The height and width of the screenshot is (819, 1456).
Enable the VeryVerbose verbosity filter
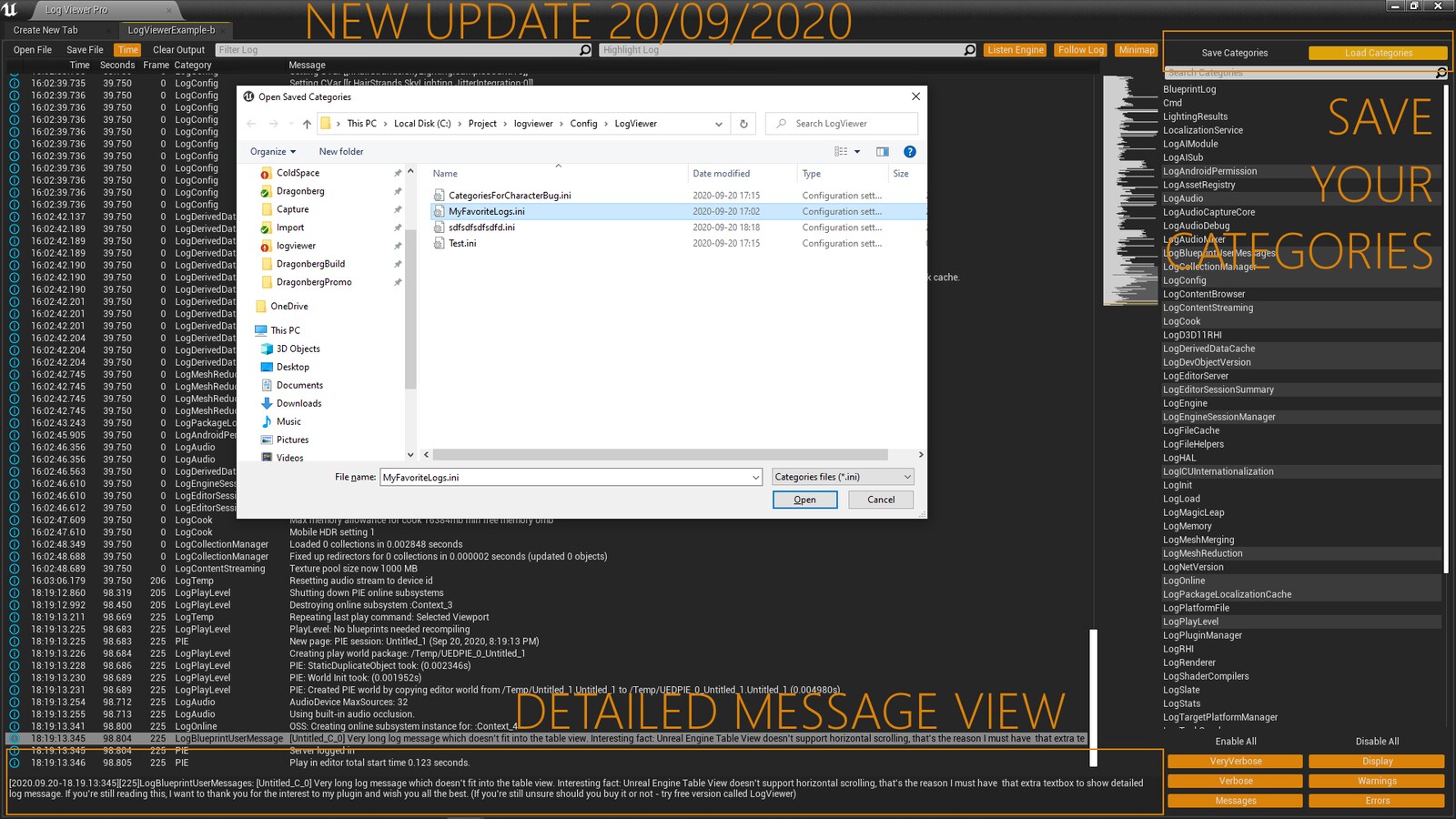point(1234,761)
